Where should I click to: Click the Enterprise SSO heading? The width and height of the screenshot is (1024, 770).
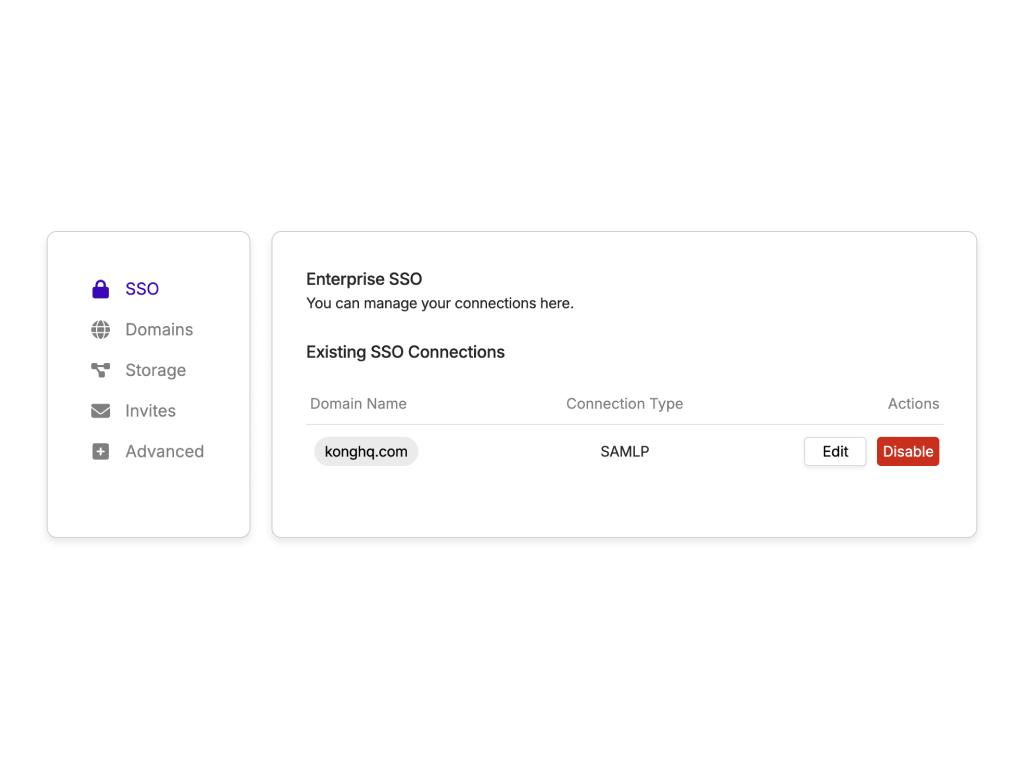click(364, 279)
